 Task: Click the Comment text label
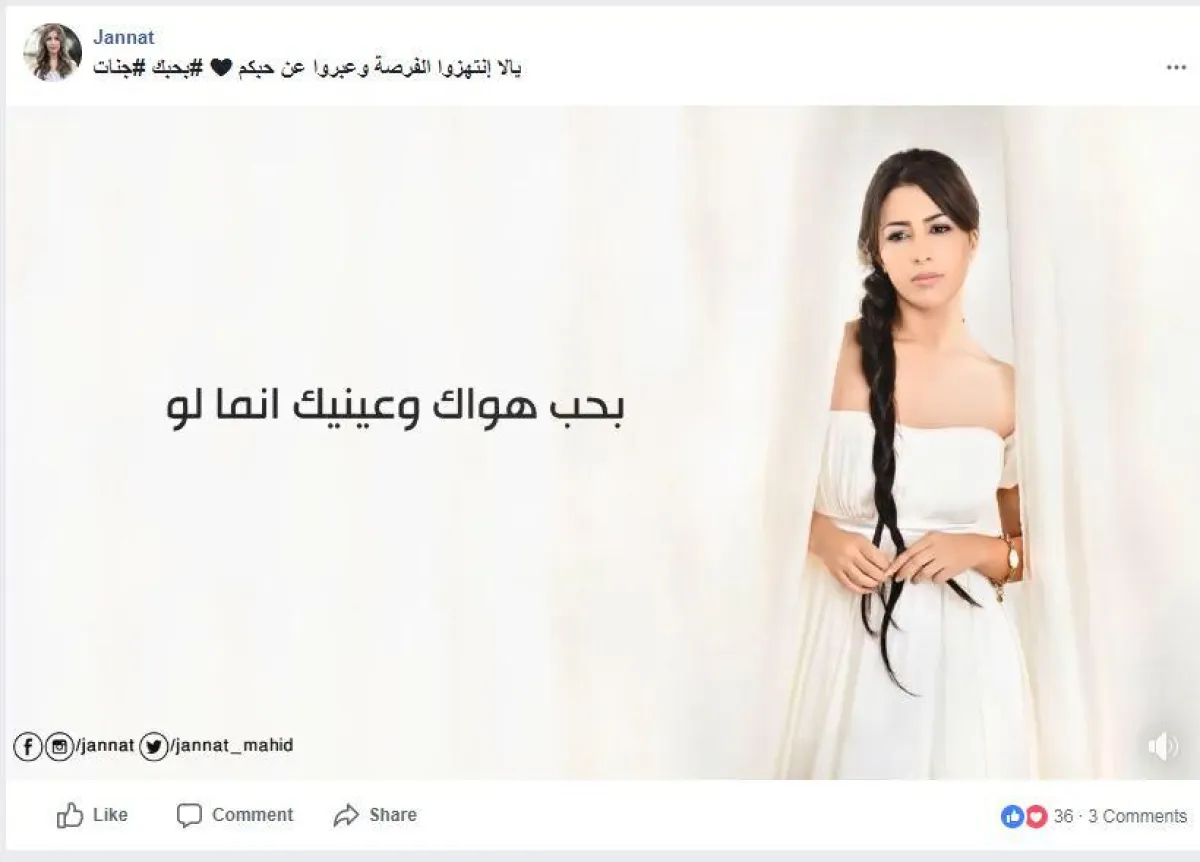click(253, 815)
